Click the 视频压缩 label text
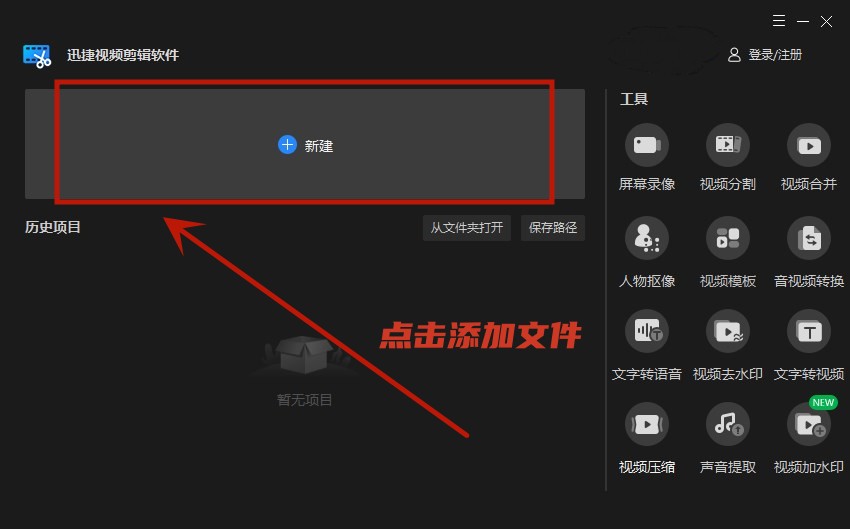The image size is (850, 529). pyautogui.click(x=647, y=467)
